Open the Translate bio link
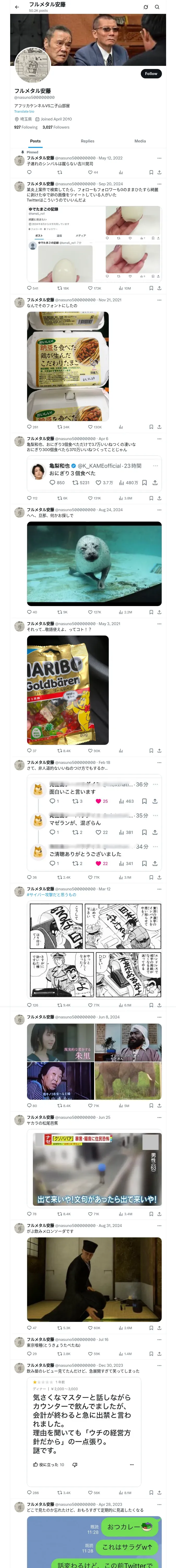Image resolution: width=176 pixels, height=1568 pixels. point(24,111)
